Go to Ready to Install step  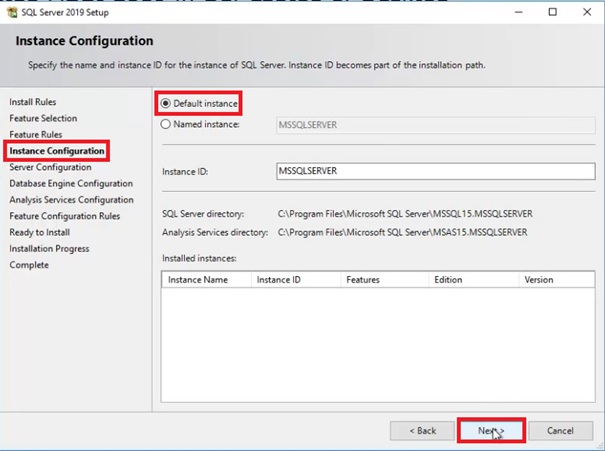(x=39, y=232)
